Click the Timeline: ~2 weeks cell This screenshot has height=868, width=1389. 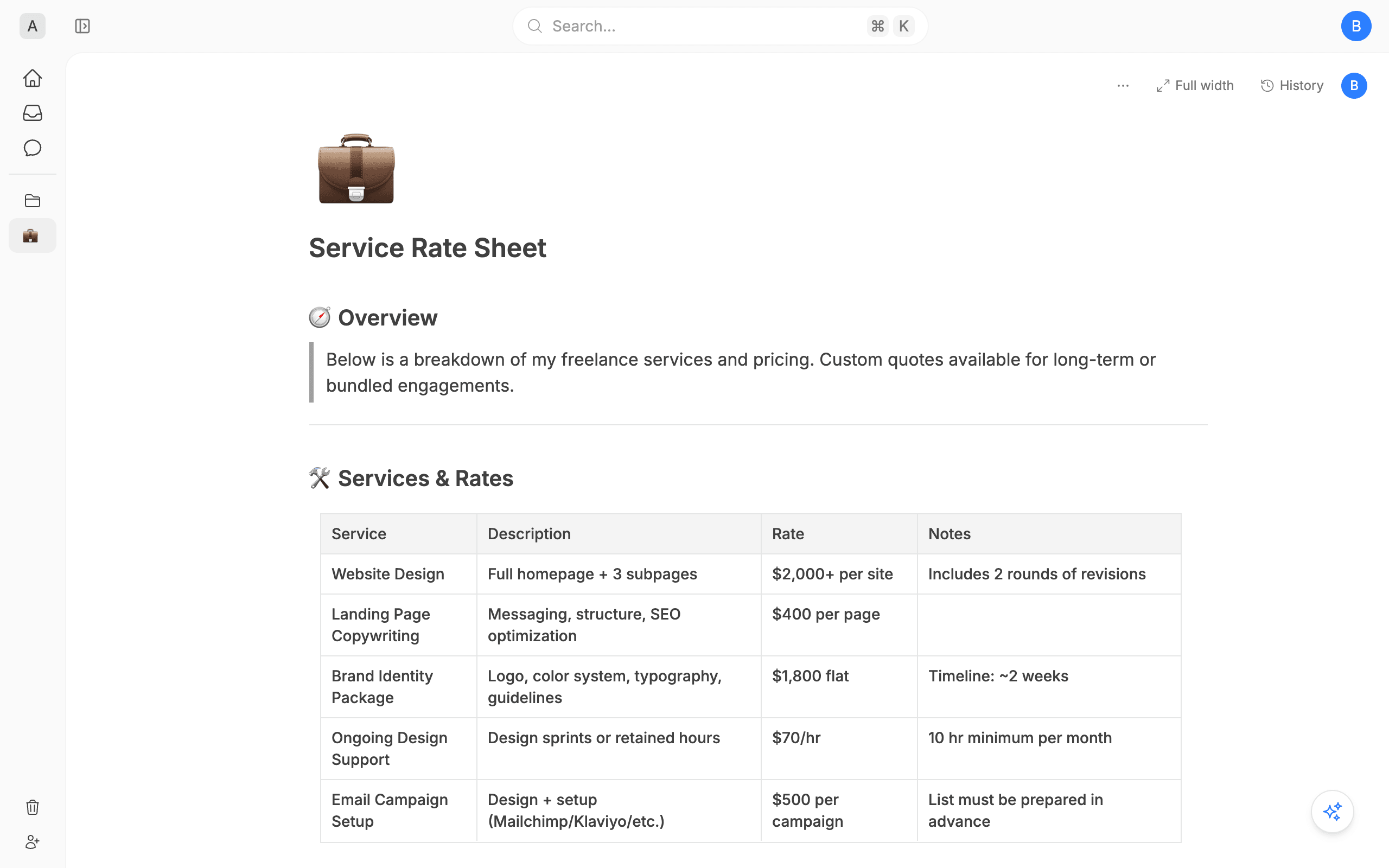pos(1049,687)
